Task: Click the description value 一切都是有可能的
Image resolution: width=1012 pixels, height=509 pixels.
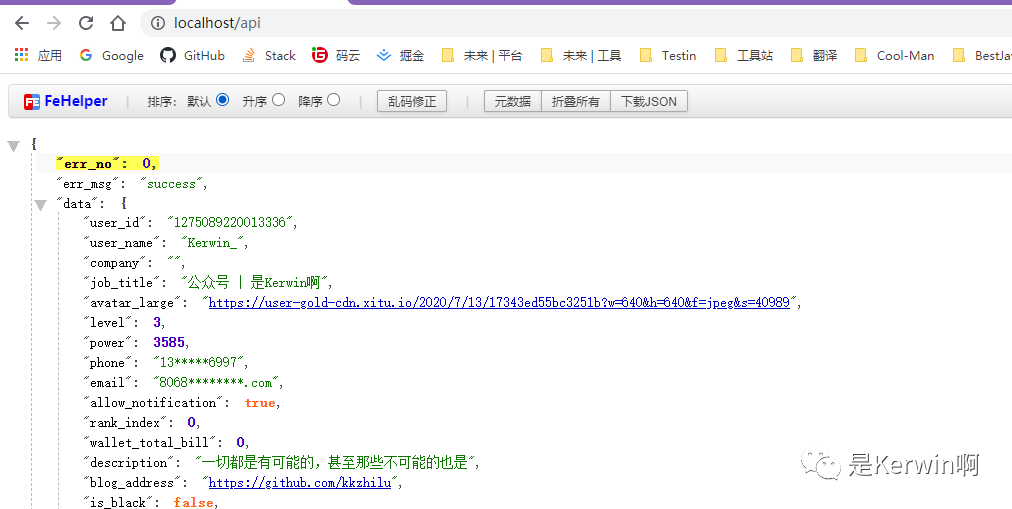Action: point(334,463)
